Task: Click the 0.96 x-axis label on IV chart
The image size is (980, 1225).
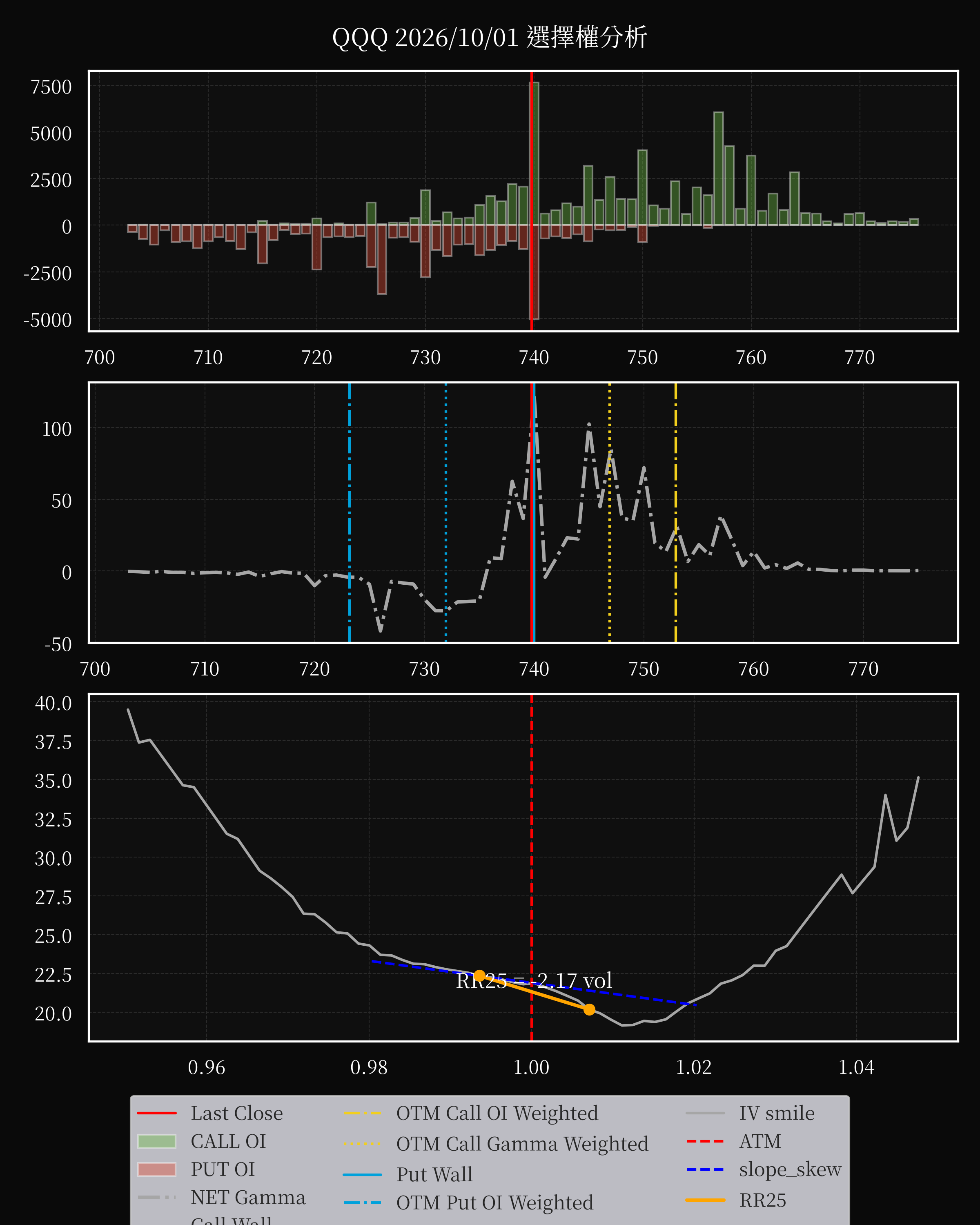Action: (206, 1067)
